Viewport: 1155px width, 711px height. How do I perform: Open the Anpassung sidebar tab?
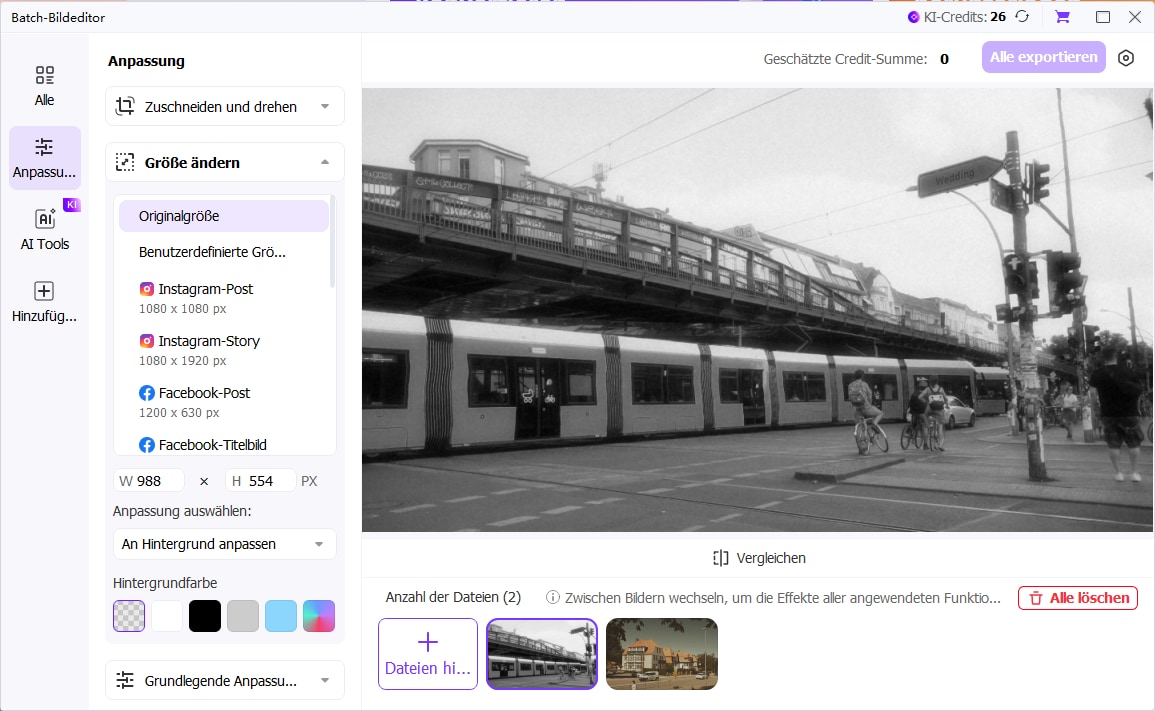(x=44, y=158)
